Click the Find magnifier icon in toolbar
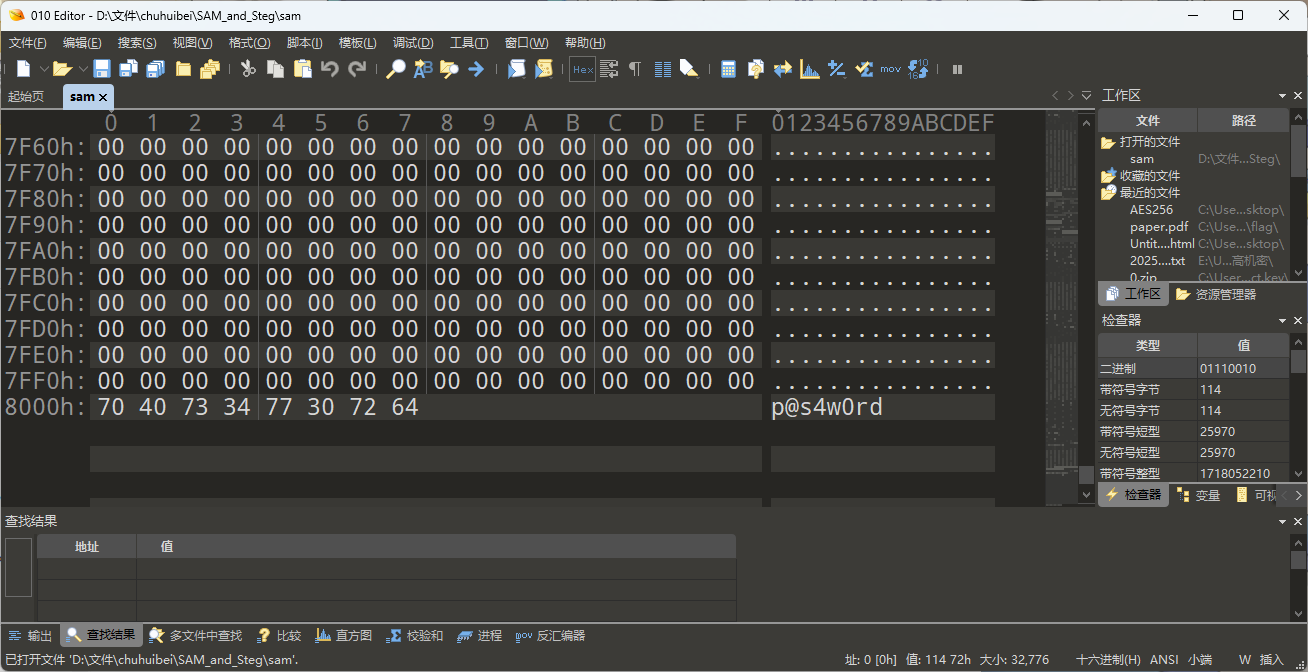Image resolution: width=1308 pixels, height=672 pixels. (396, 69)
